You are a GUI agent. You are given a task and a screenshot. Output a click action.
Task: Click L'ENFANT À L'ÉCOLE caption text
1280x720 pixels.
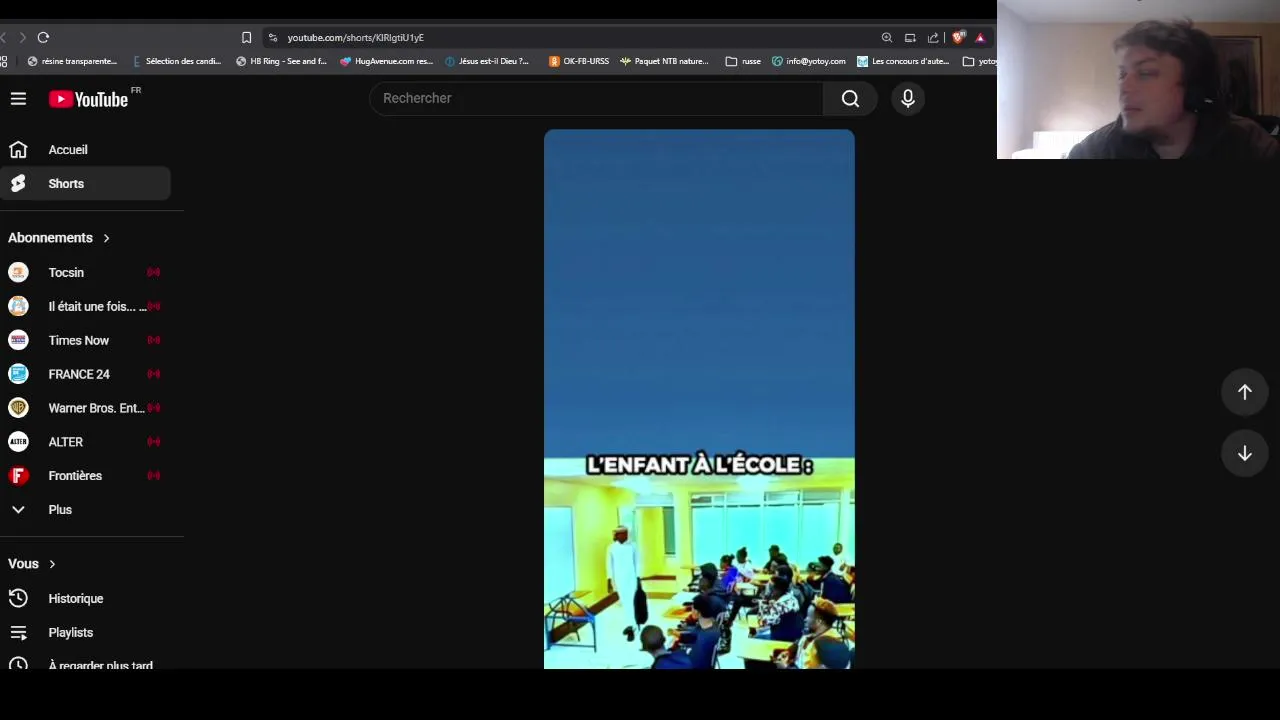[x=699, y=465]
